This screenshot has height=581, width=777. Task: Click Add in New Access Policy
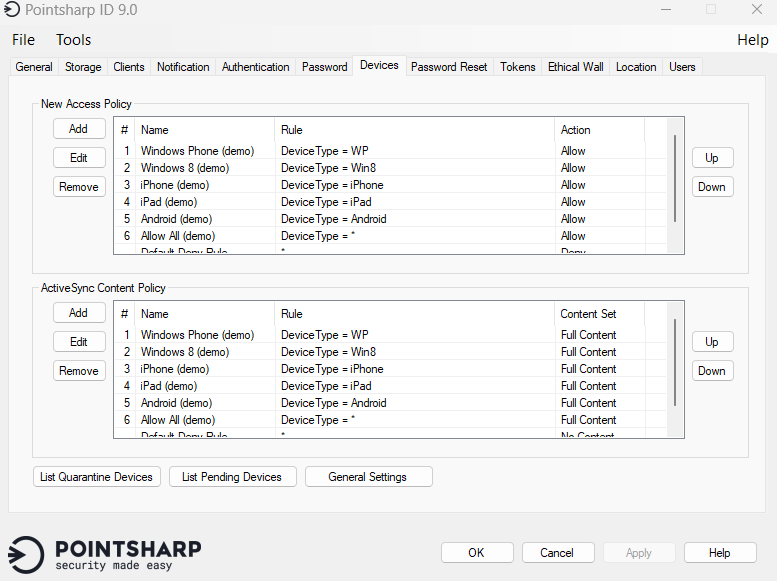pos(78,129)
